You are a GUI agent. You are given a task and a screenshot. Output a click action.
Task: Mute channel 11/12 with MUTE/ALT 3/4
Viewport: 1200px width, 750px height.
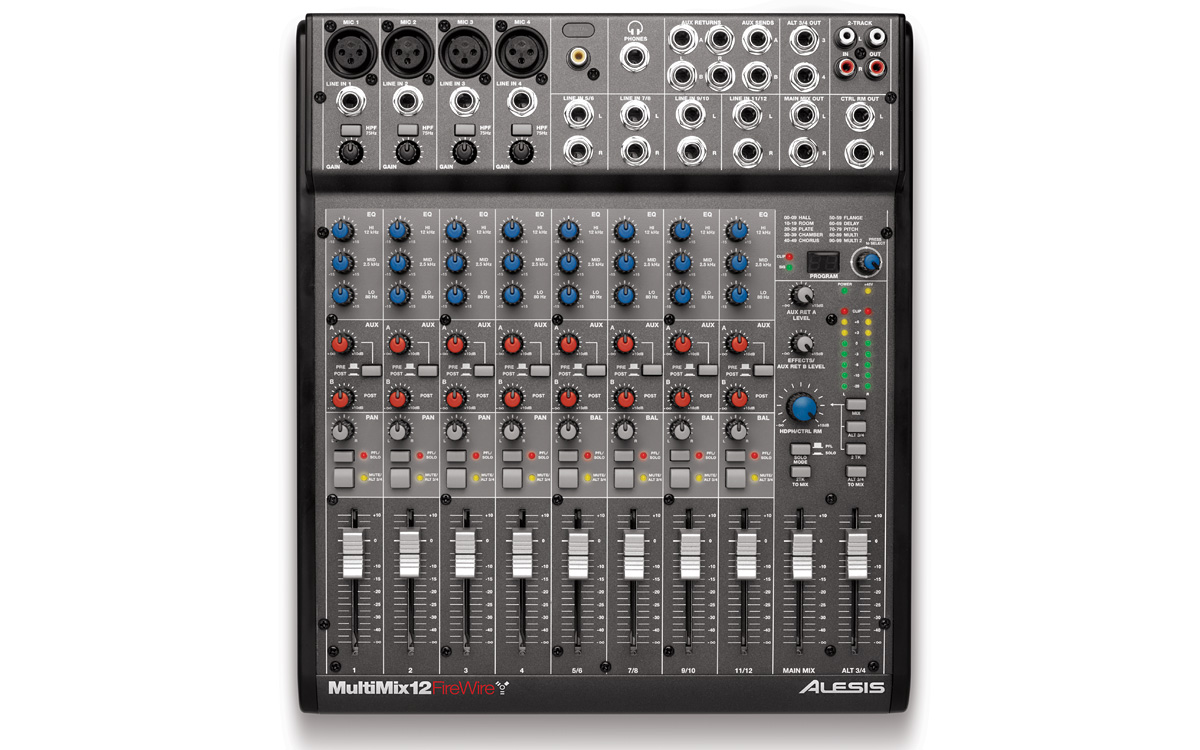(x=736, y=479)
